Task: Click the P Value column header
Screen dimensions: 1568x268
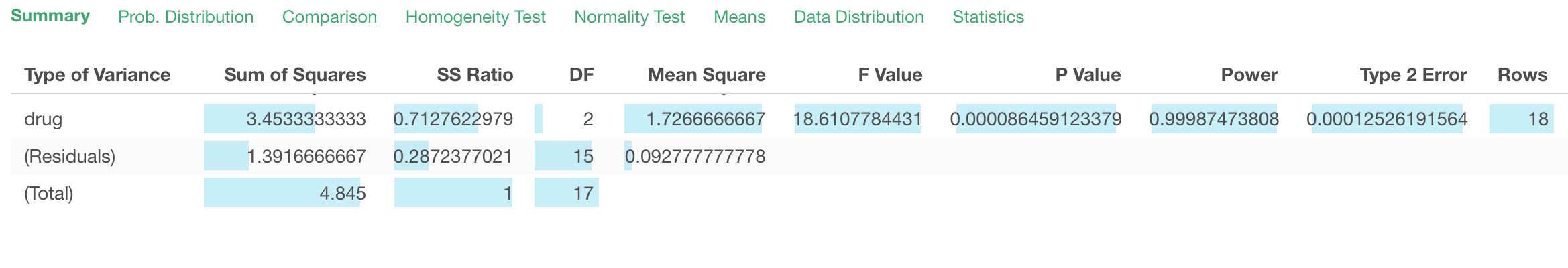Action: point(1088,74)
